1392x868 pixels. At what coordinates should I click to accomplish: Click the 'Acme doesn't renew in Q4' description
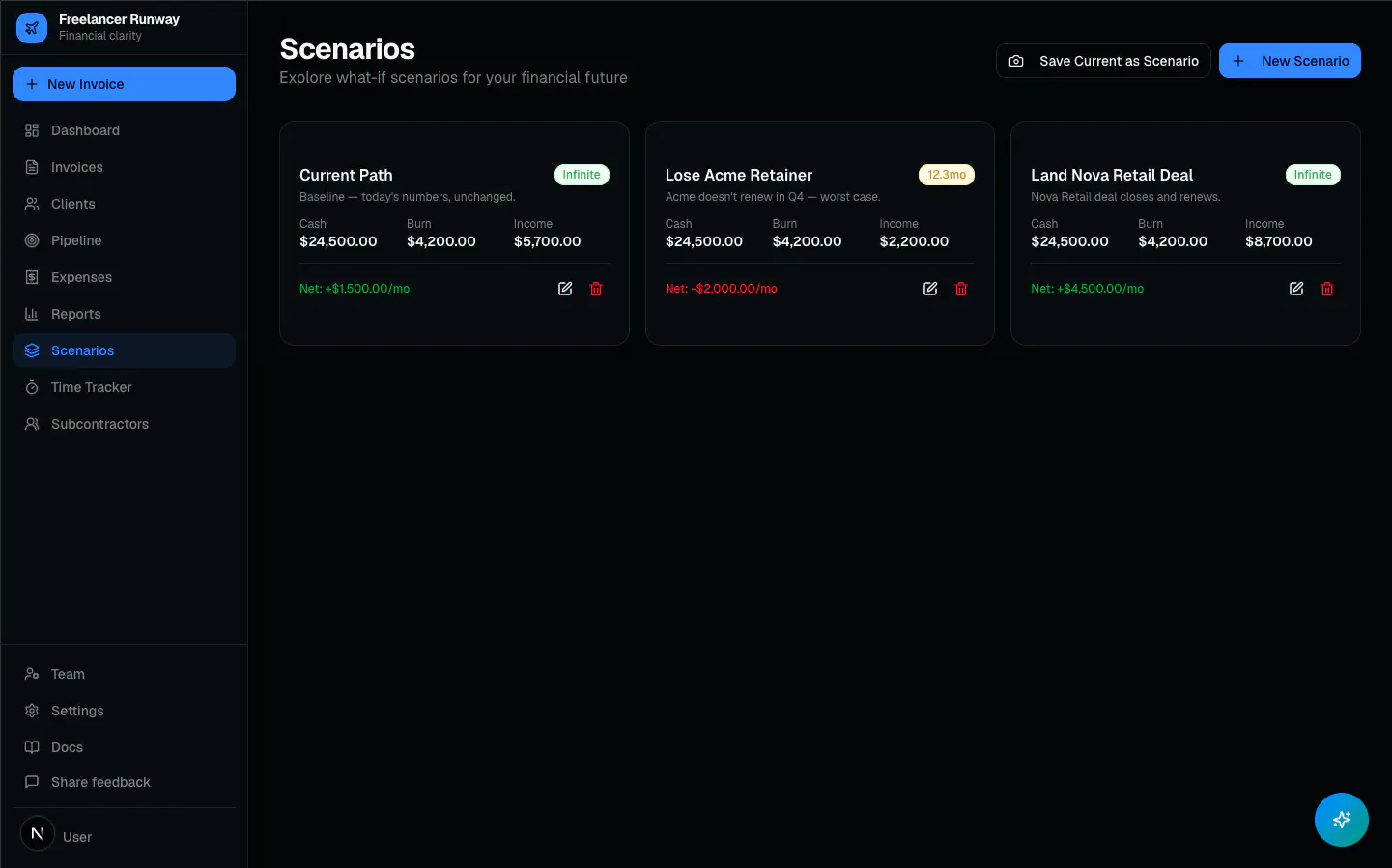click(x=773, y=197)
